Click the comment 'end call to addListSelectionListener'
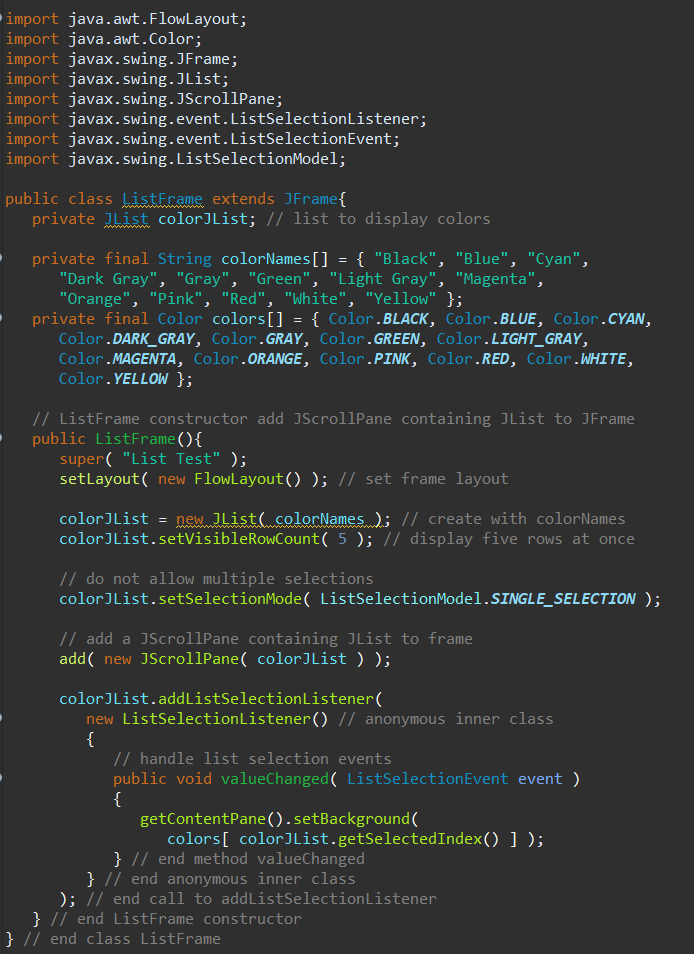Viewport: 694px width, 954px height. (262, 900)
